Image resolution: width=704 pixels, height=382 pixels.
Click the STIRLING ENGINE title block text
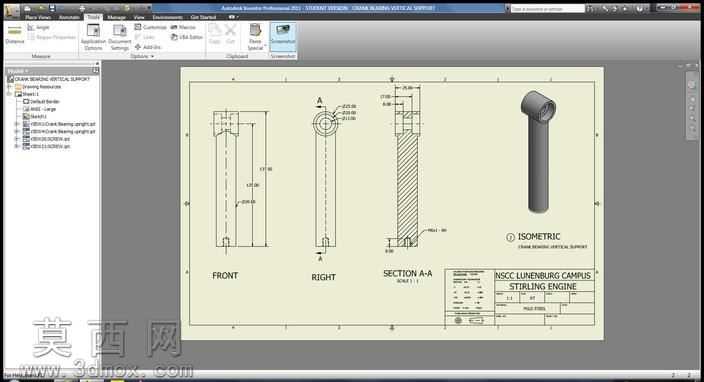pos(543,286)
